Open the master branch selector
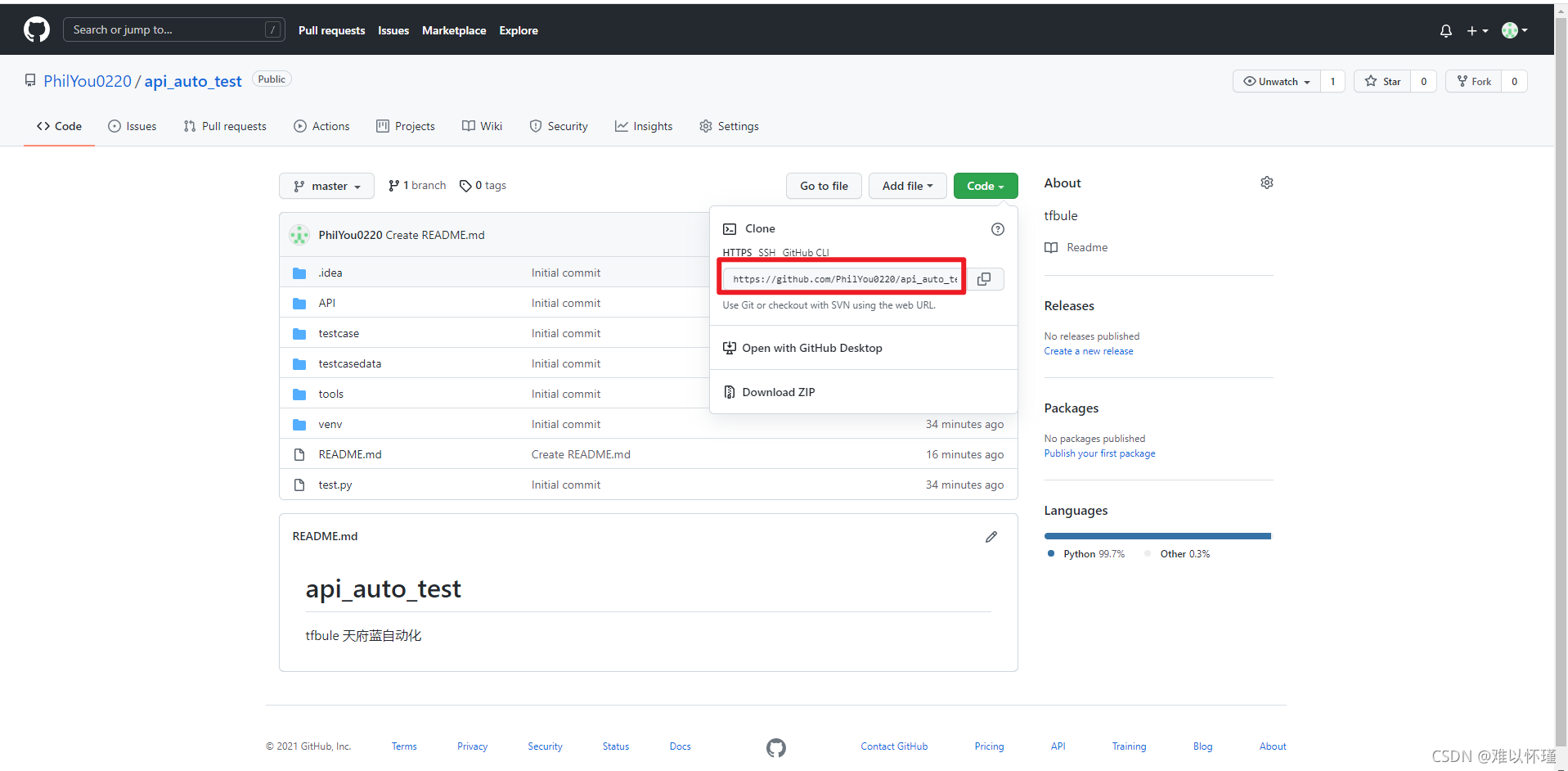This screenshot has height=771, width=1568. click(326, 186)
